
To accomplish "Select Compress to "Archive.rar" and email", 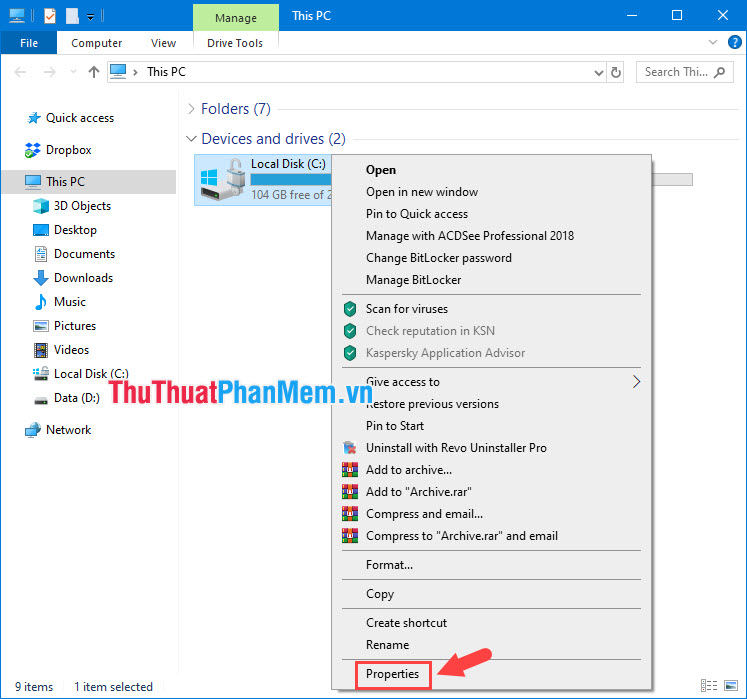I will pos(462,536).
